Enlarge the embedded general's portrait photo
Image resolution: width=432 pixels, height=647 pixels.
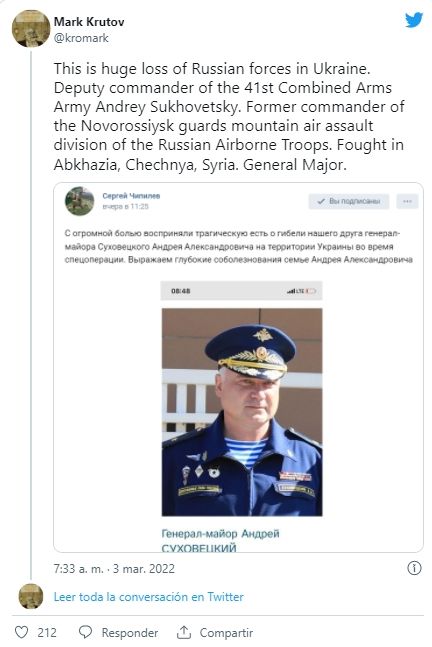click(x=242, y=412)
